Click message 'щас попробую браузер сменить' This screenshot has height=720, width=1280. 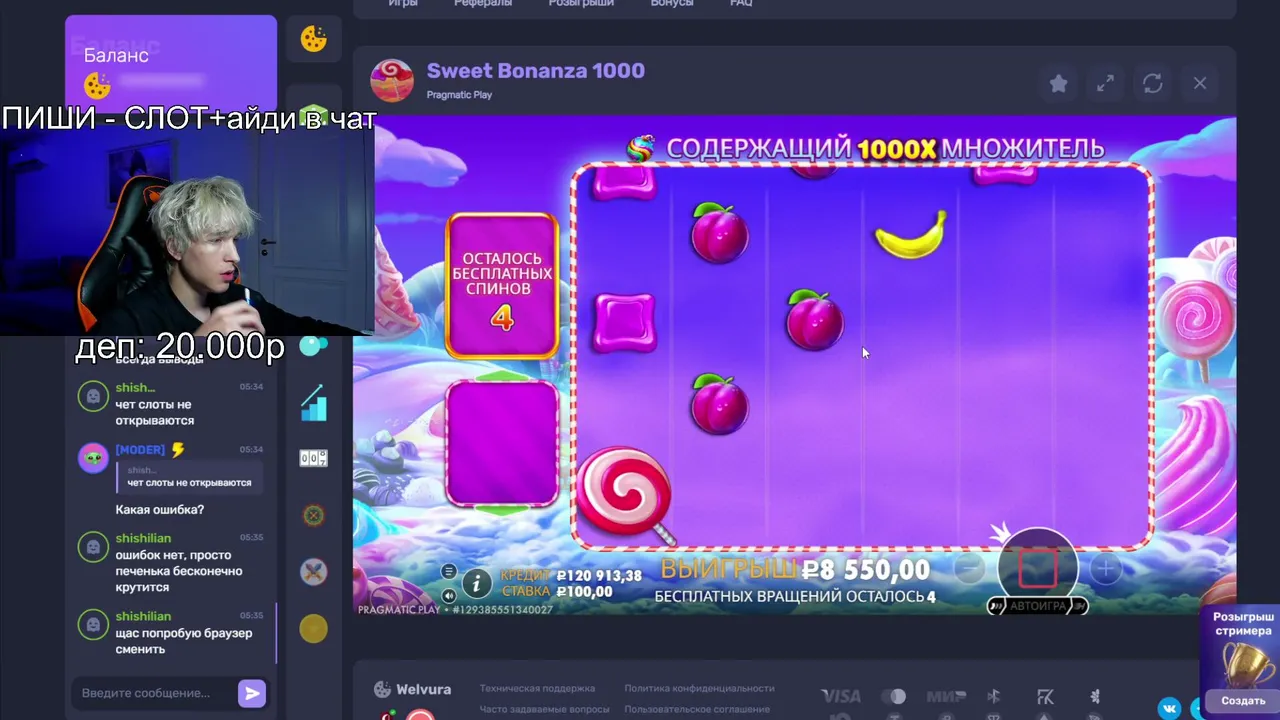pyautogui.click(x=184, y=641)
